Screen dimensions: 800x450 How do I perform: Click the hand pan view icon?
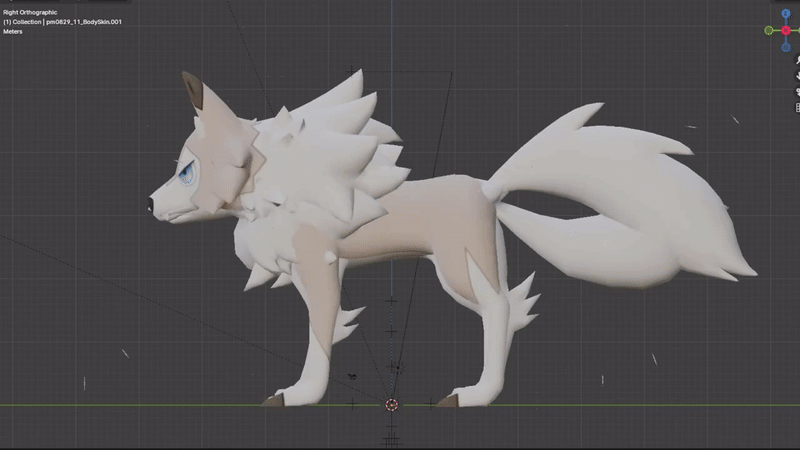coord(797,76)
